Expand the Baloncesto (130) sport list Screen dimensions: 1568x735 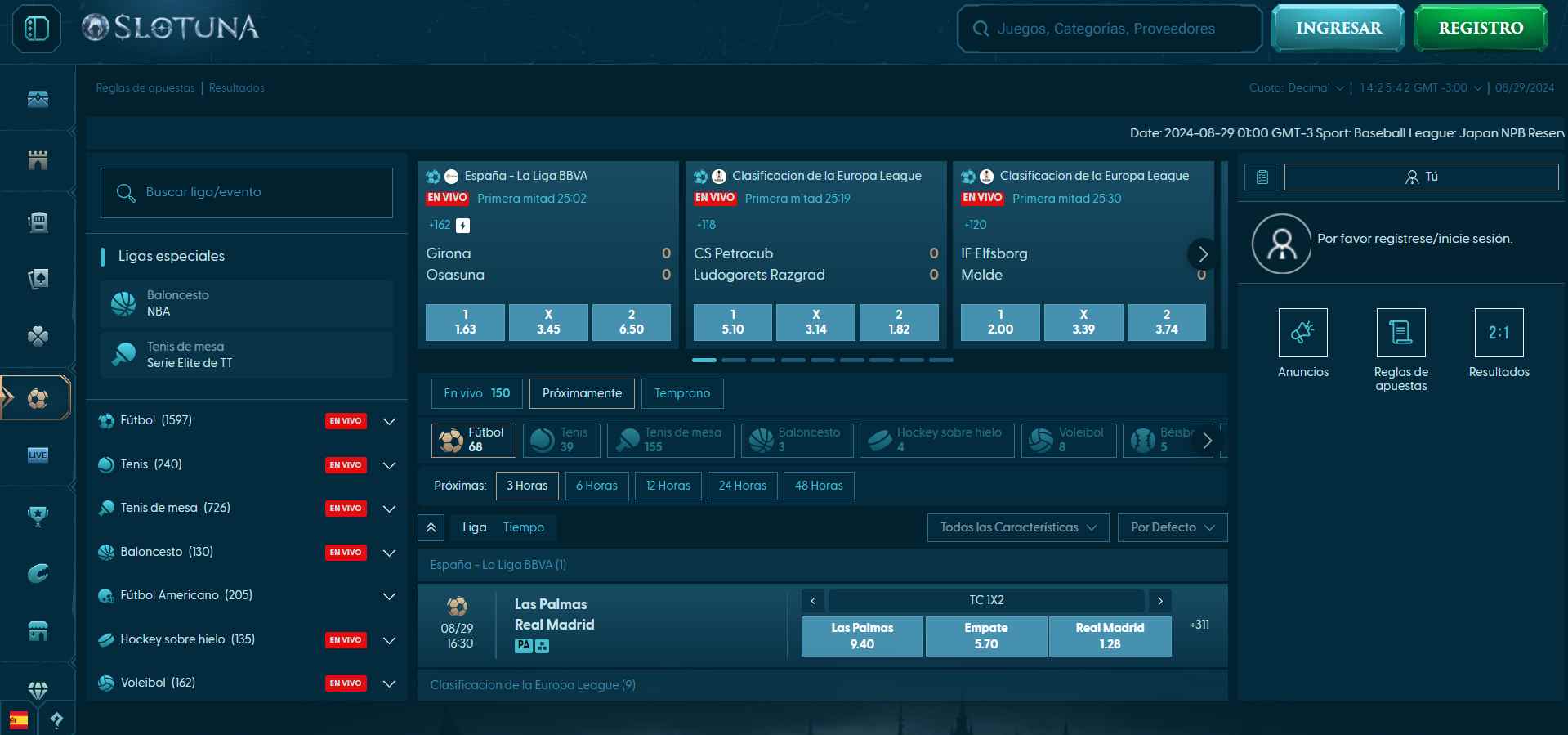pyautogui.click(x=389, y=553)
